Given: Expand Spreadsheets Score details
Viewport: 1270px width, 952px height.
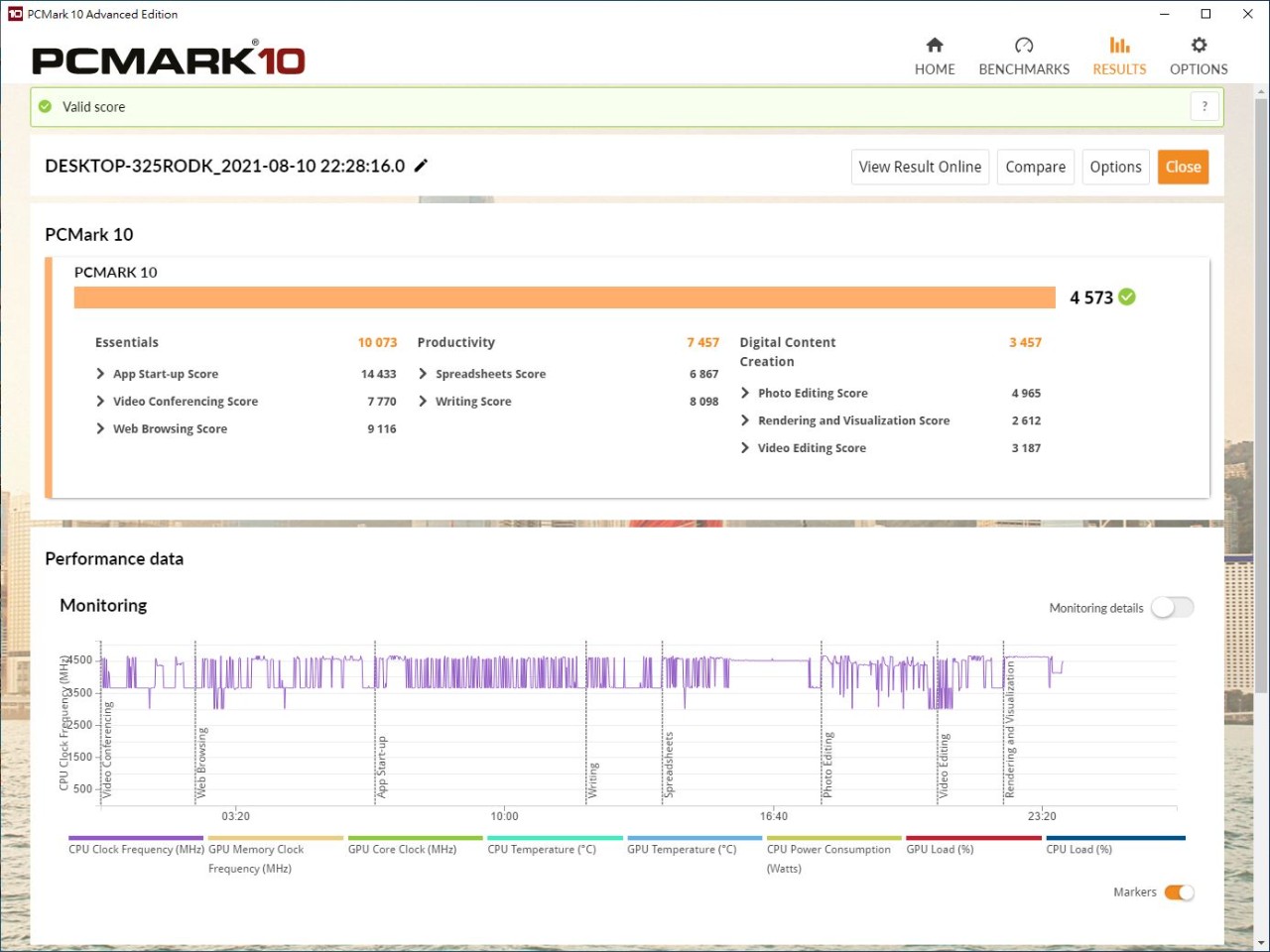Looking at the screenshot, I should tap(423, 374).
